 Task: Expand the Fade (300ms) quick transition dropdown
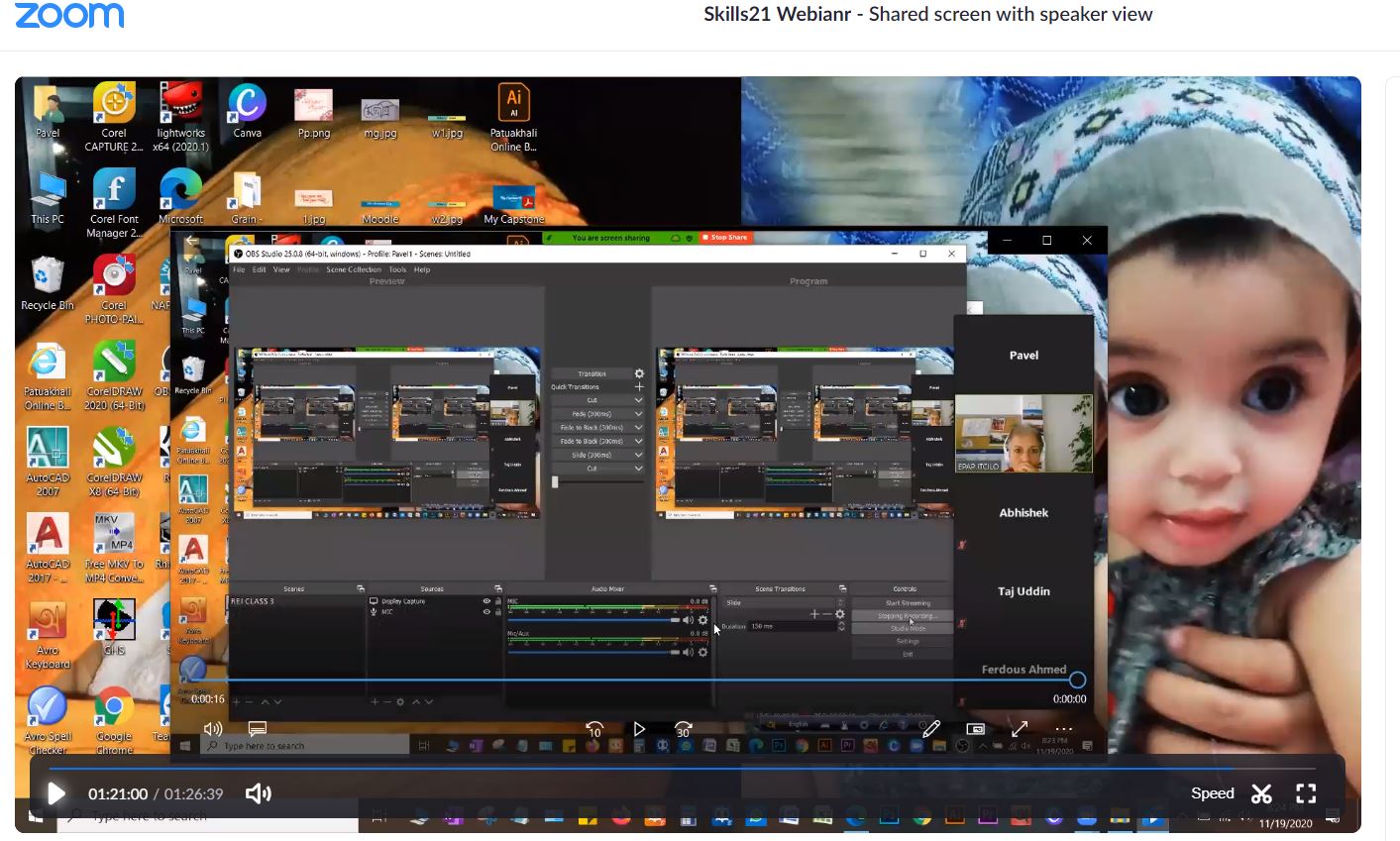coord(638,414)
